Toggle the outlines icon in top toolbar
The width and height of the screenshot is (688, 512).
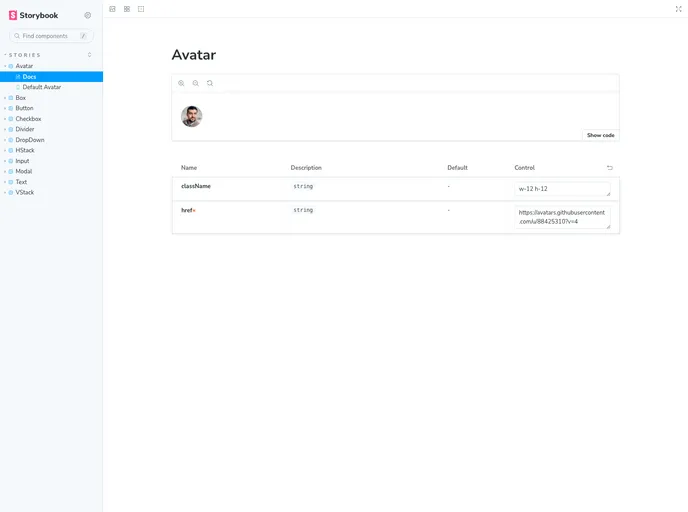141,8
